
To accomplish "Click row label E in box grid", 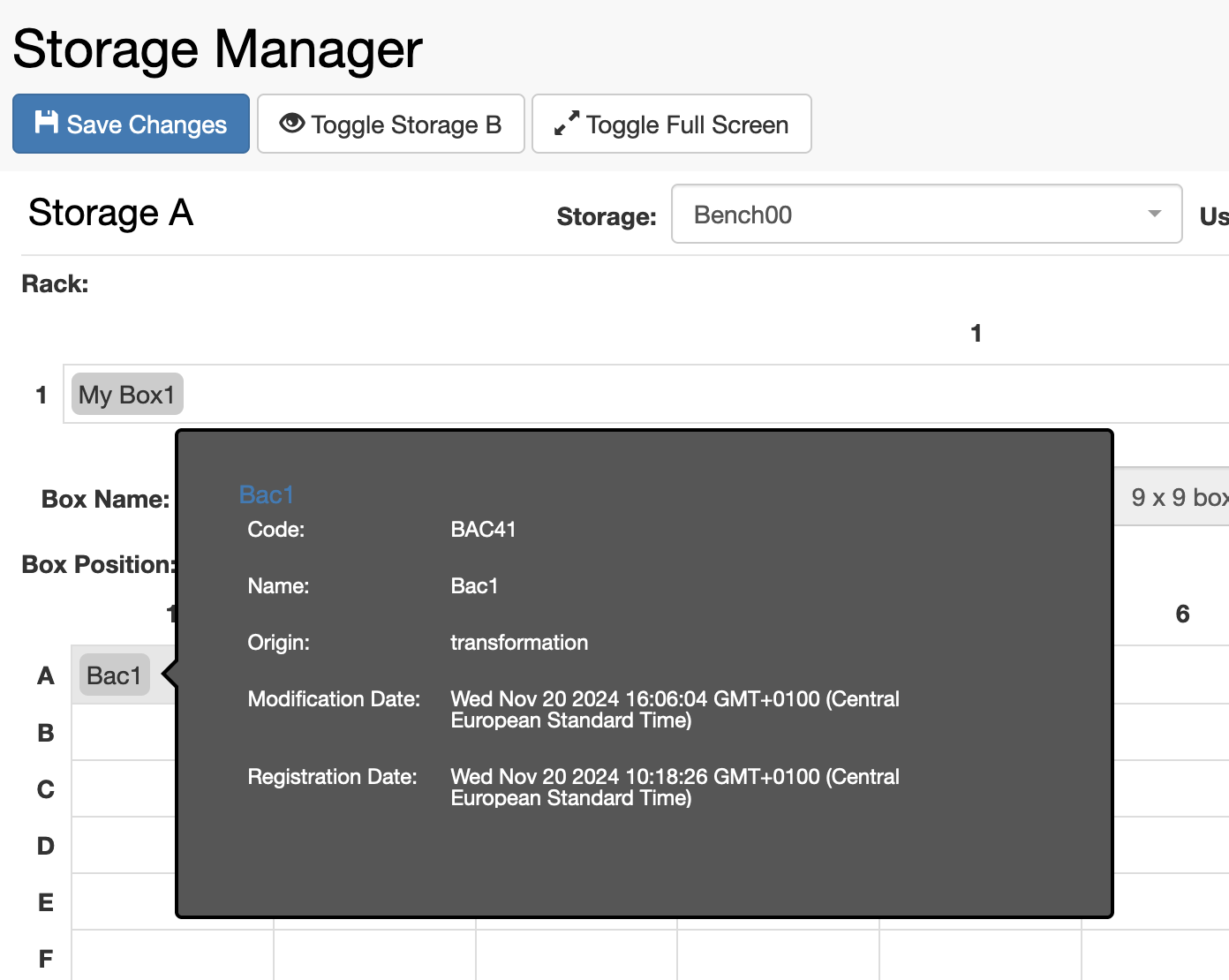I will click(46, 902).
